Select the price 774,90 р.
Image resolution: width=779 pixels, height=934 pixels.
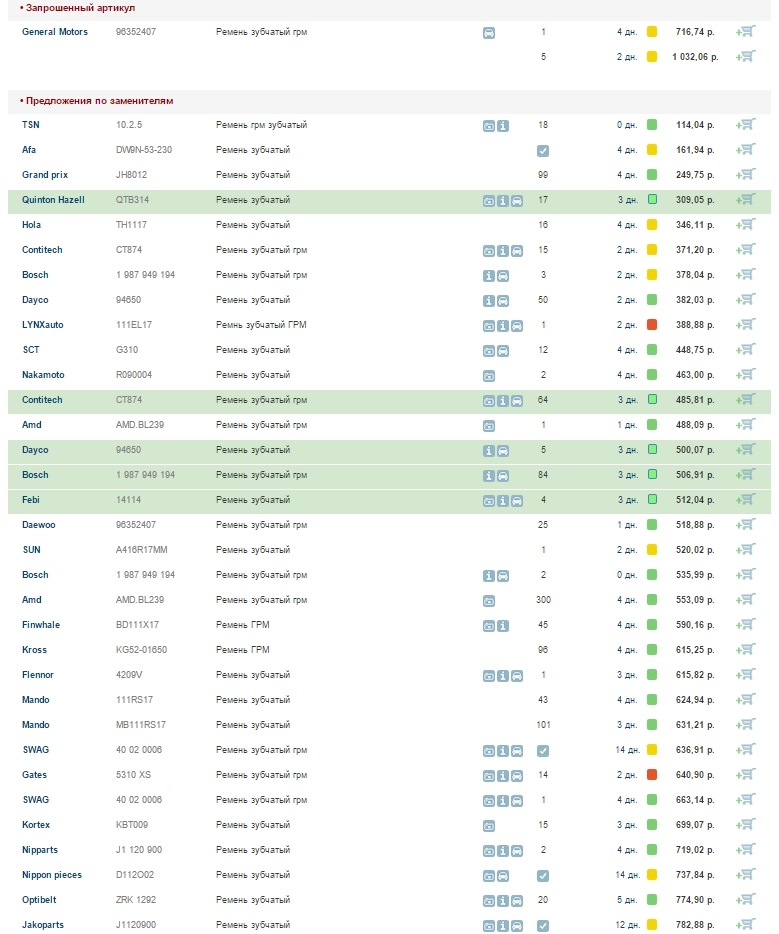[x=695, y=900]
